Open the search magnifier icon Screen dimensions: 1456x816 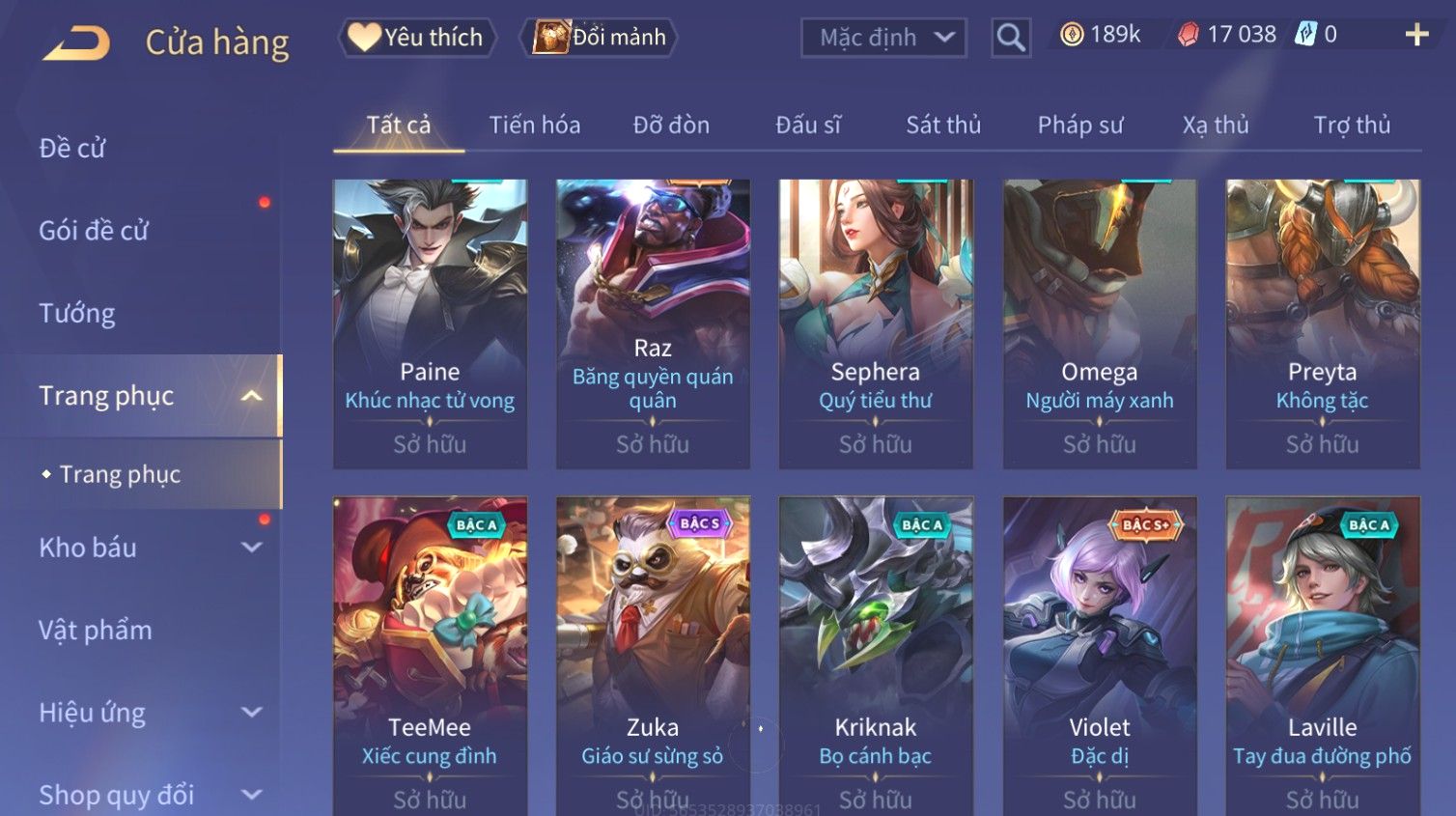(1011, 38)
